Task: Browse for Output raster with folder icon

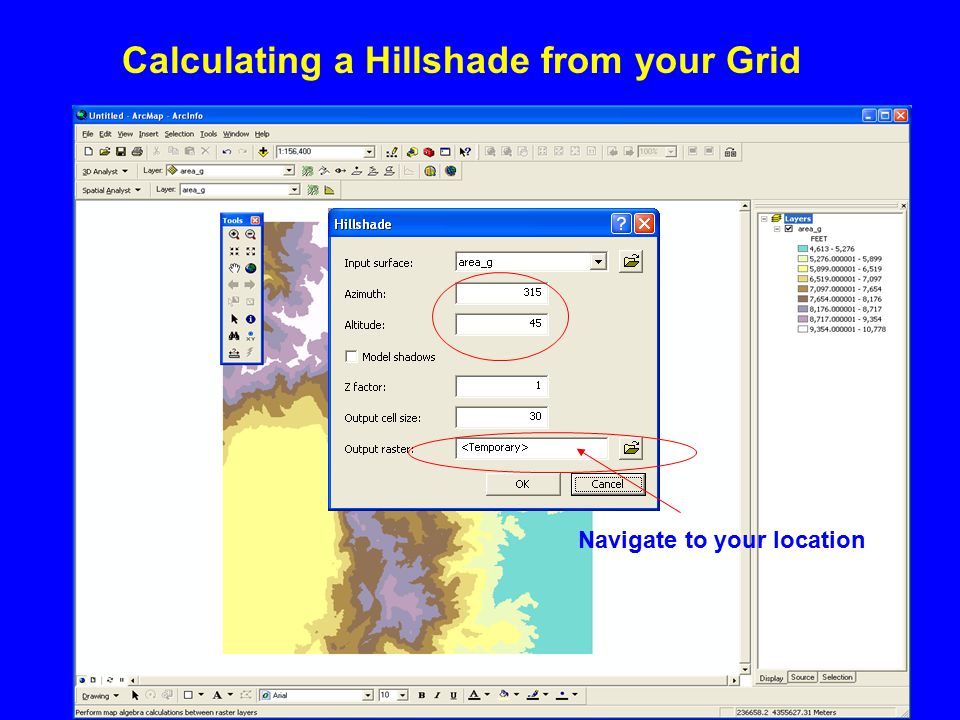Action: (x=631, y=448)
